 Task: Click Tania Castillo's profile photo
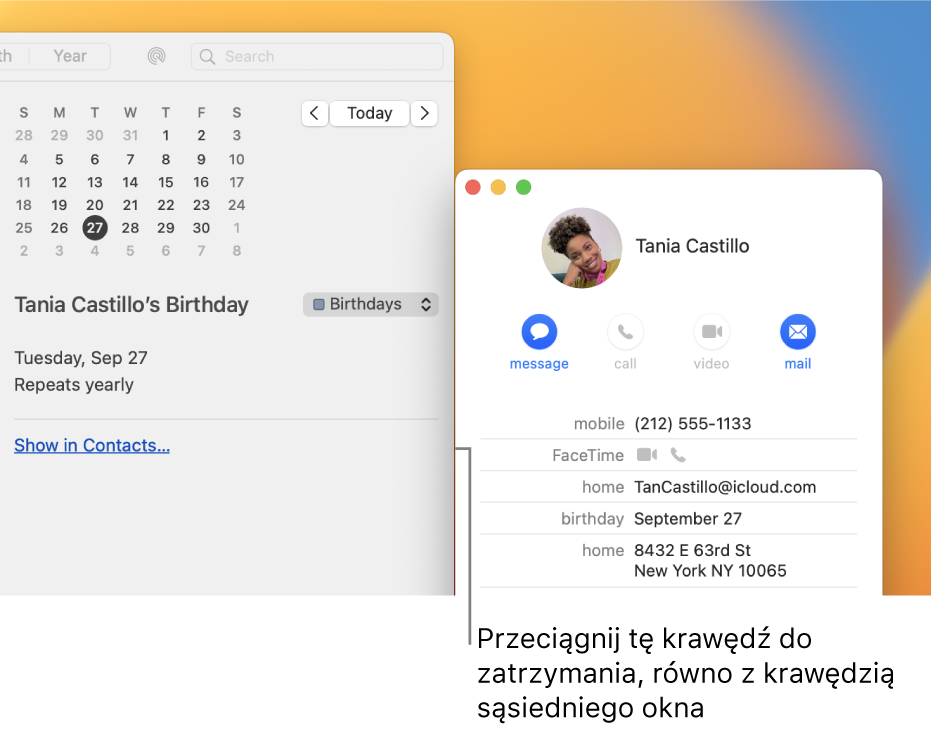pyautogui.click(x=582, y=248)
